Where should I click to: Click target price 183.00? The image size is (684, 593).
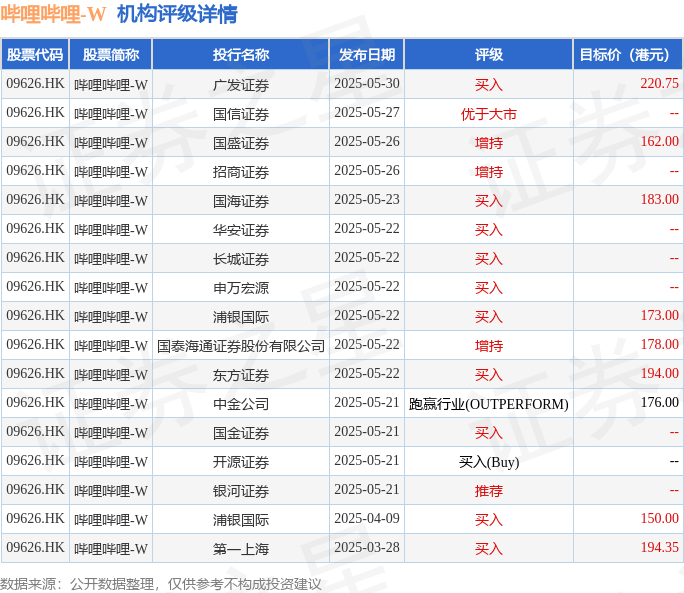[659, 199]
